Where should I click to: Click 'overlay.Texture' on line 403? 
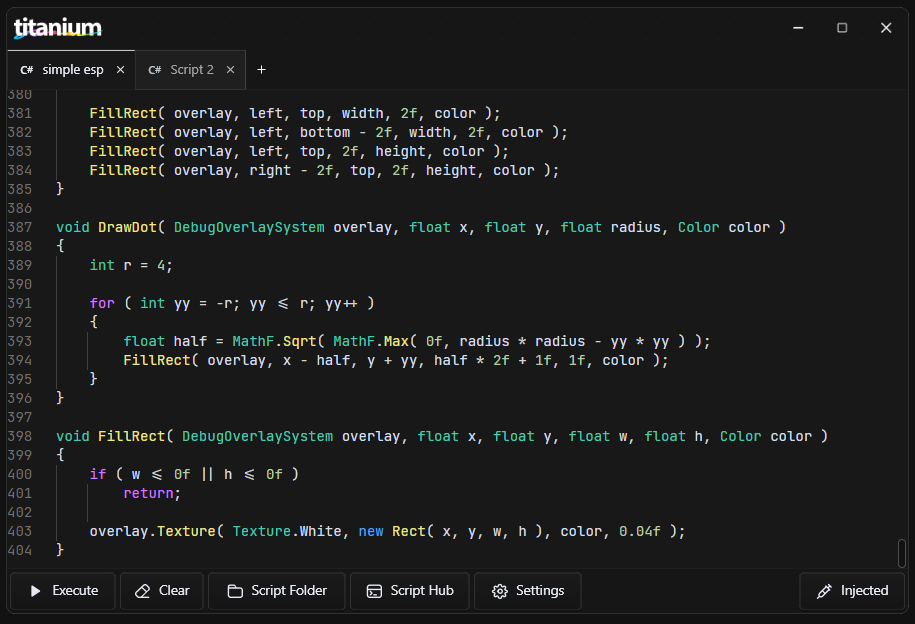point(152,531)
